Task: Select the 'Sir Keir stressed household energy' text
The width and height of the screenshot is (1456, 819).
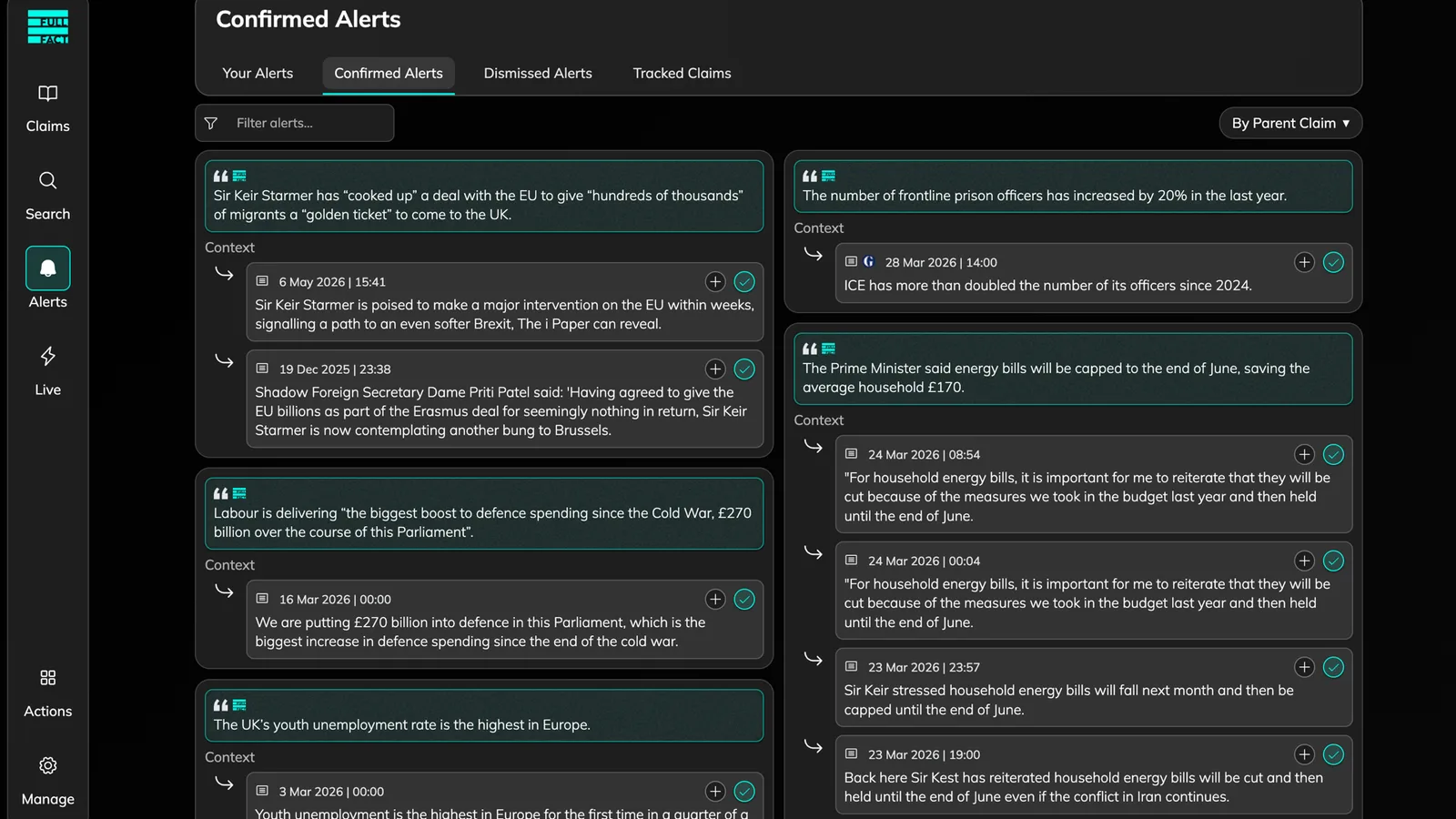Action: (1068, 701)
